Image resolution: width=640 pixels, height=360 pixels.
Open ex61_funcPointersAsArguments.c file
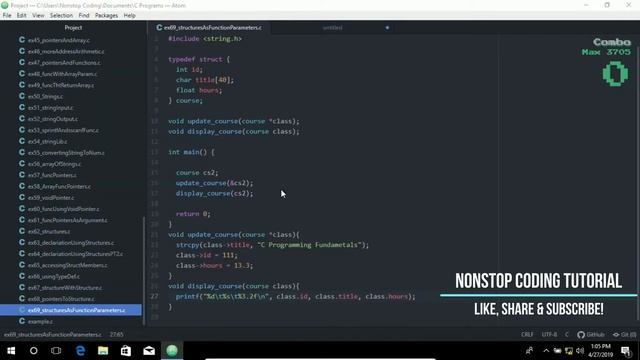pyautogui.click(x=67, y=220)
